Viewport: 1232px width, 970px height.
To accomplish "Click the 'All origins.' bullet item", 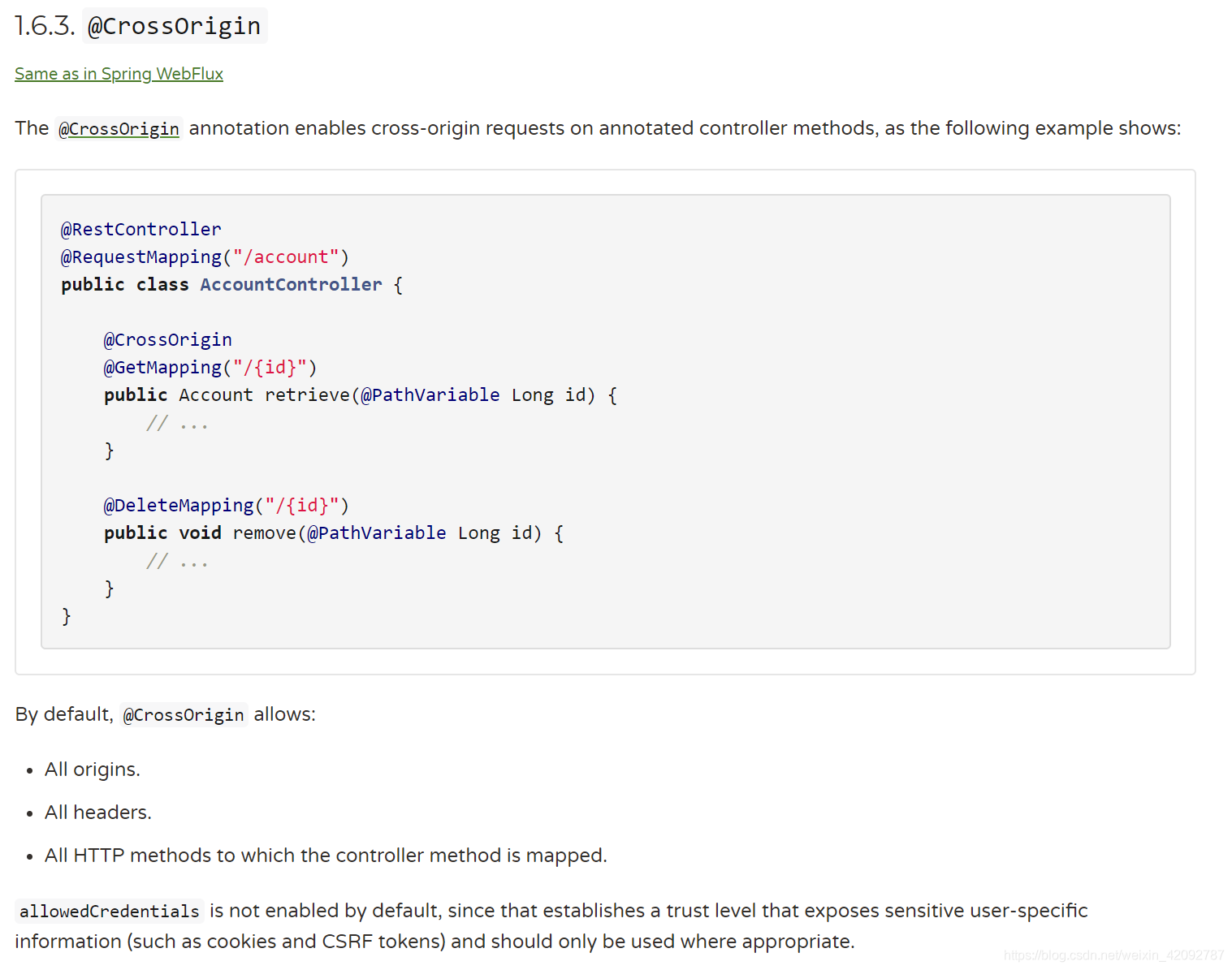I will pyautogui.click(x=93, y=770).
